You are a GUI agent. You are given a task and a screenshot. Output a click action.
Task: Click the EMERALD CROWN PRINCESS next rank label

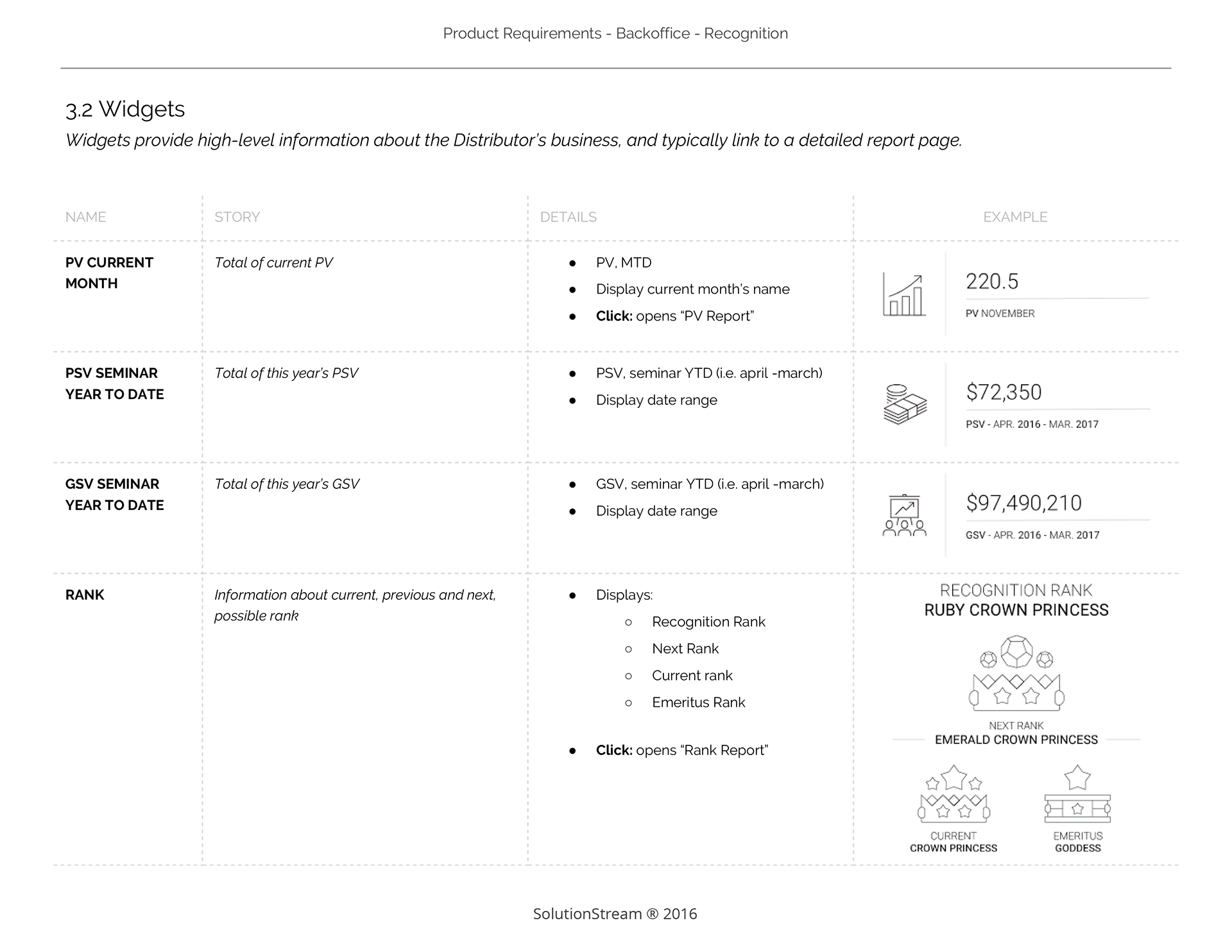point(1016,740)
